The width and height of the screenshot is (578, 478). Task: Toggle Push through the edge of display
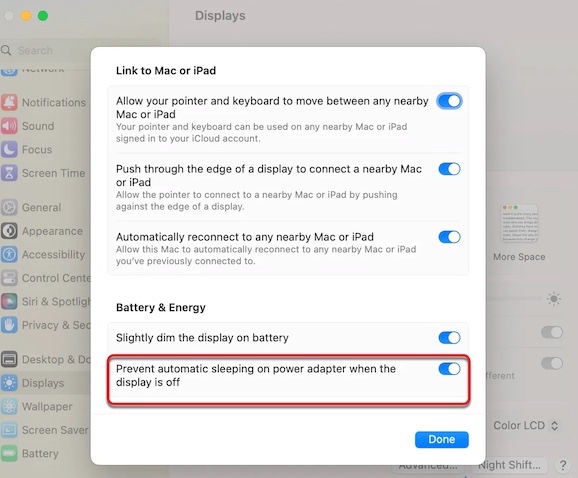tap(449, 169)
